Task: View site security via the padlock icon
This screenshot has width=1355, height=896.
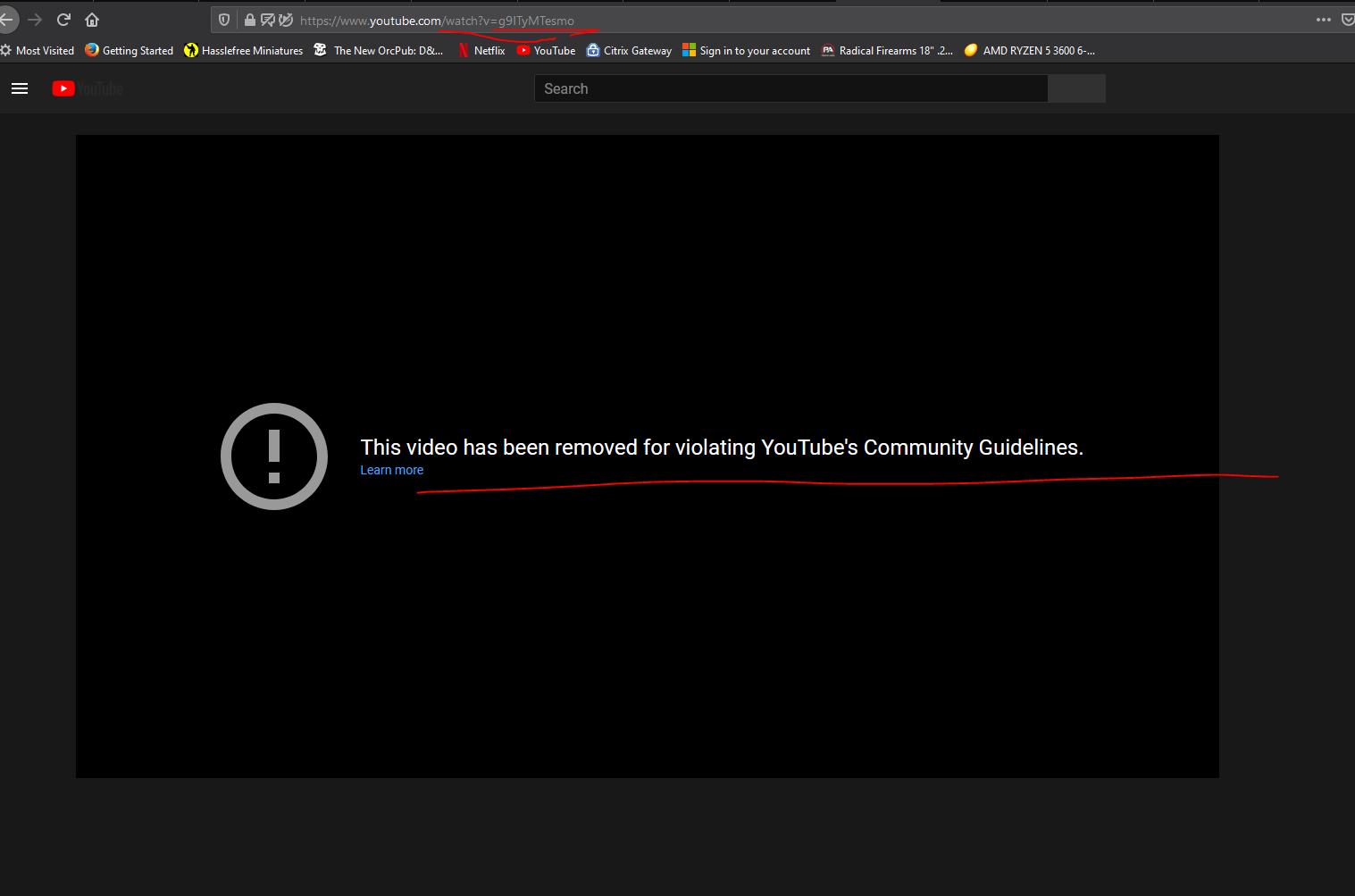Action: tap(250, 20)
